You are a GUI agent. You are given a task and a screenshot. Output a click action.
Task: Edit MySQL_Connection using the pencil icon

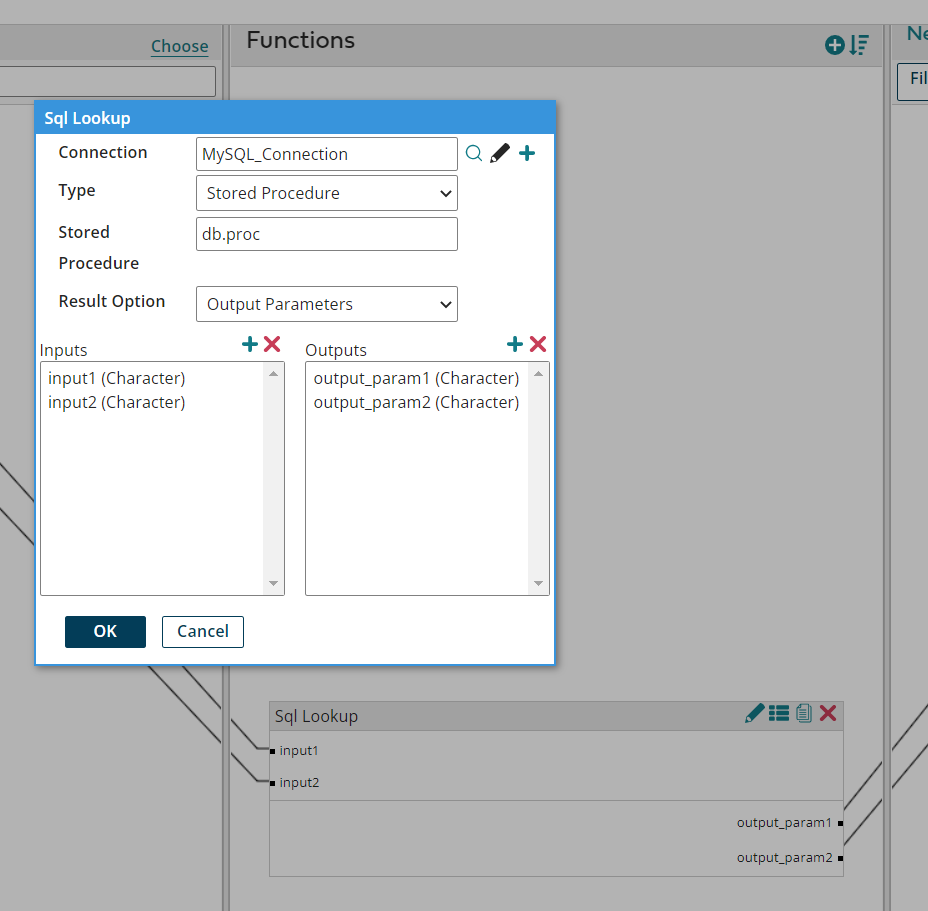(x=499, y=152)
